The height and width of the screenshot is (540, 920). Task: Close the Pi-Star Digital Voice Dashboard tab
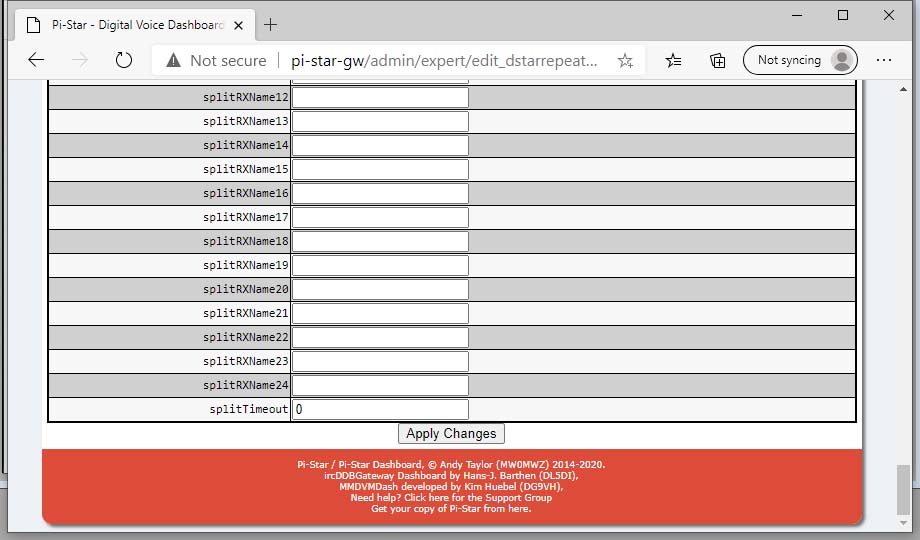[x=238, y=25]
